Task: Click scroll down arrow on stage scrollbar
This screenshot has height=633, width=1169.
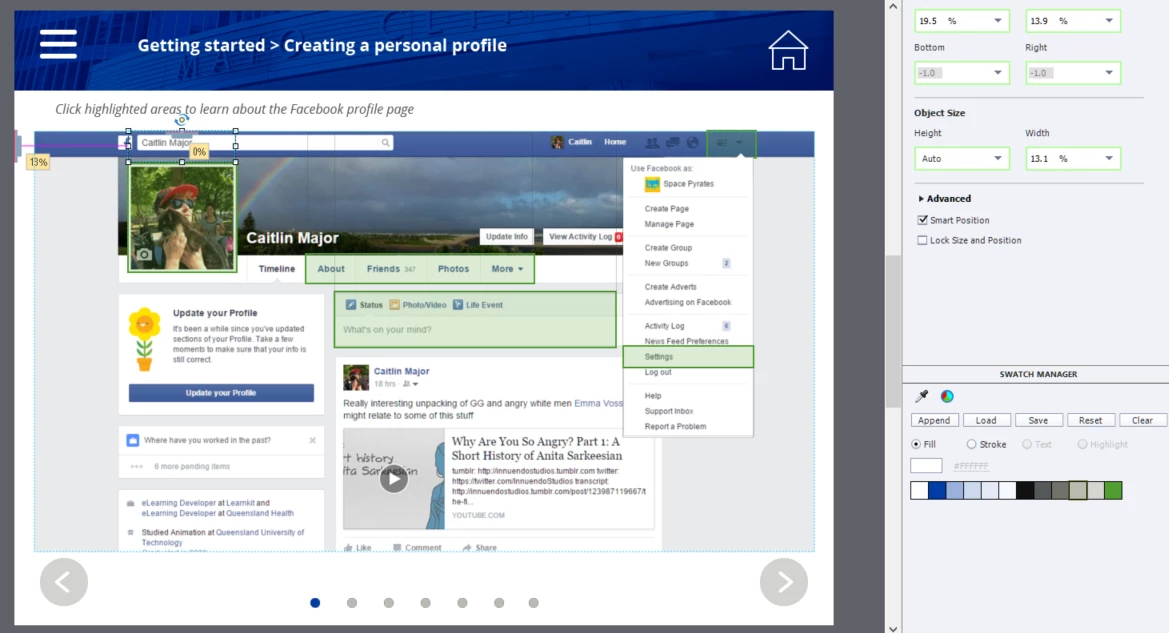Action: tap(893, 628)
